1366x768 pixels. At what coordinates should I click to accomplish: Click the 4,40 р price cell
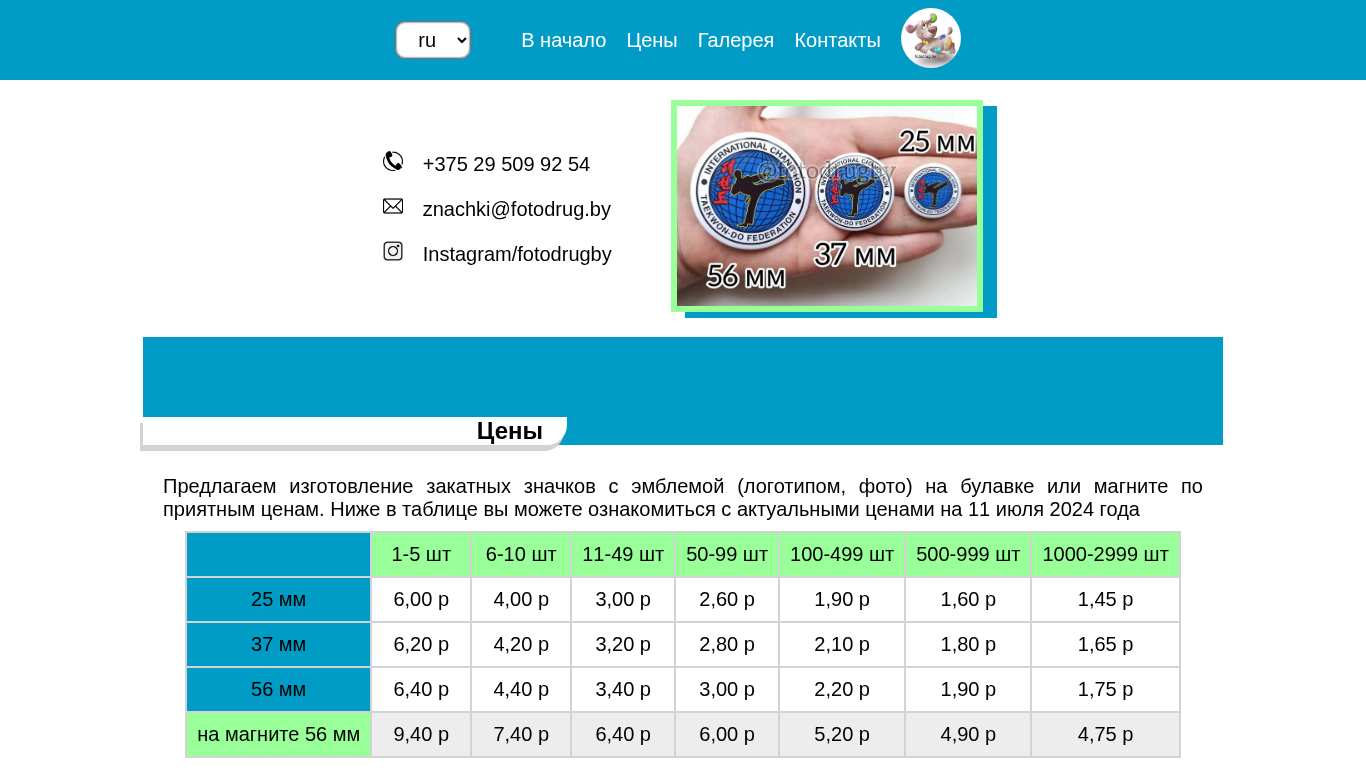(x=521, y=690)
